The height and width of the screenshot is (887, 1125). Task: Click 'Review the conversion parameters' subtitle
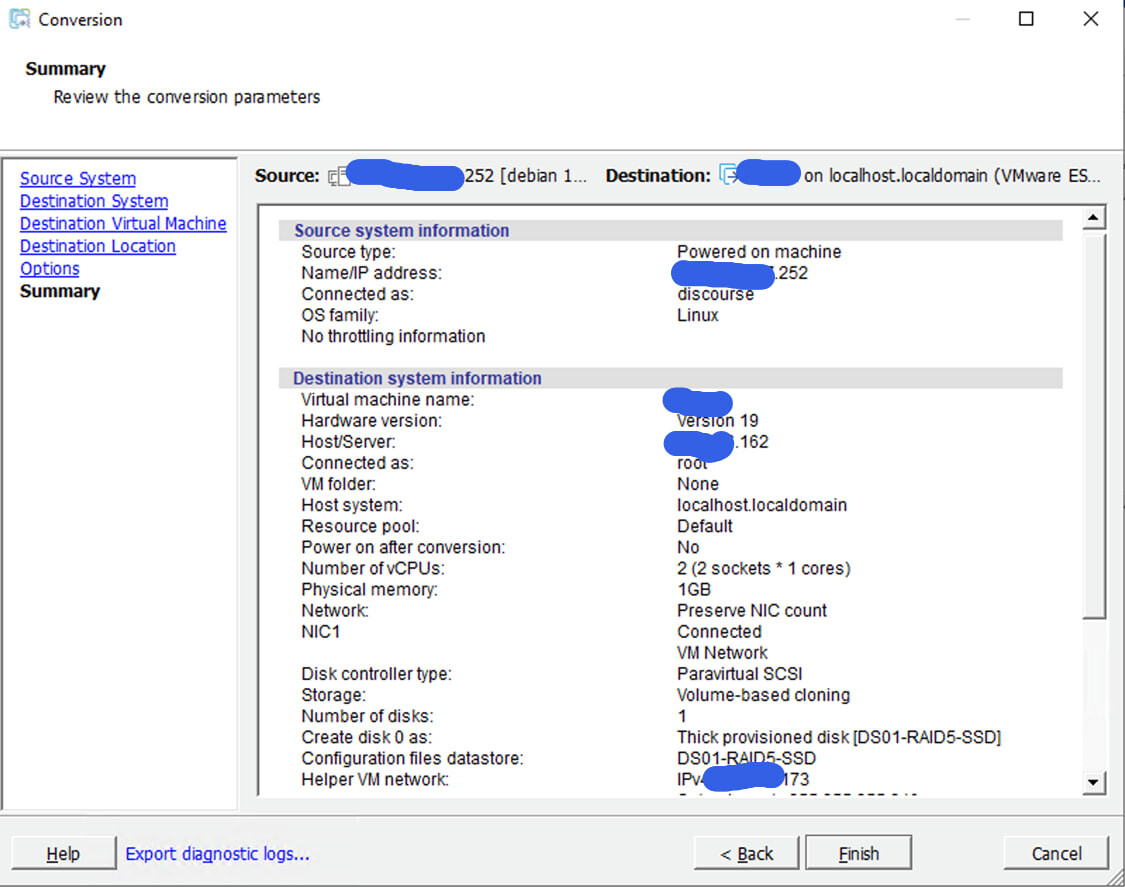[x=187, y=97]
